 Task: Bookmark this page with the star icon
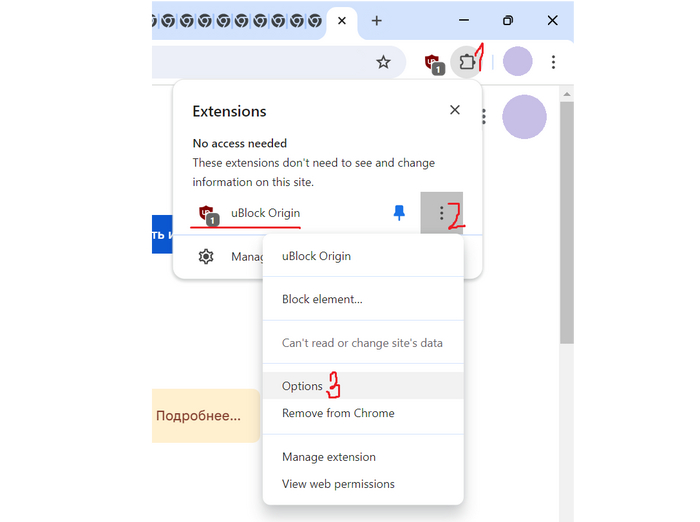383,62
